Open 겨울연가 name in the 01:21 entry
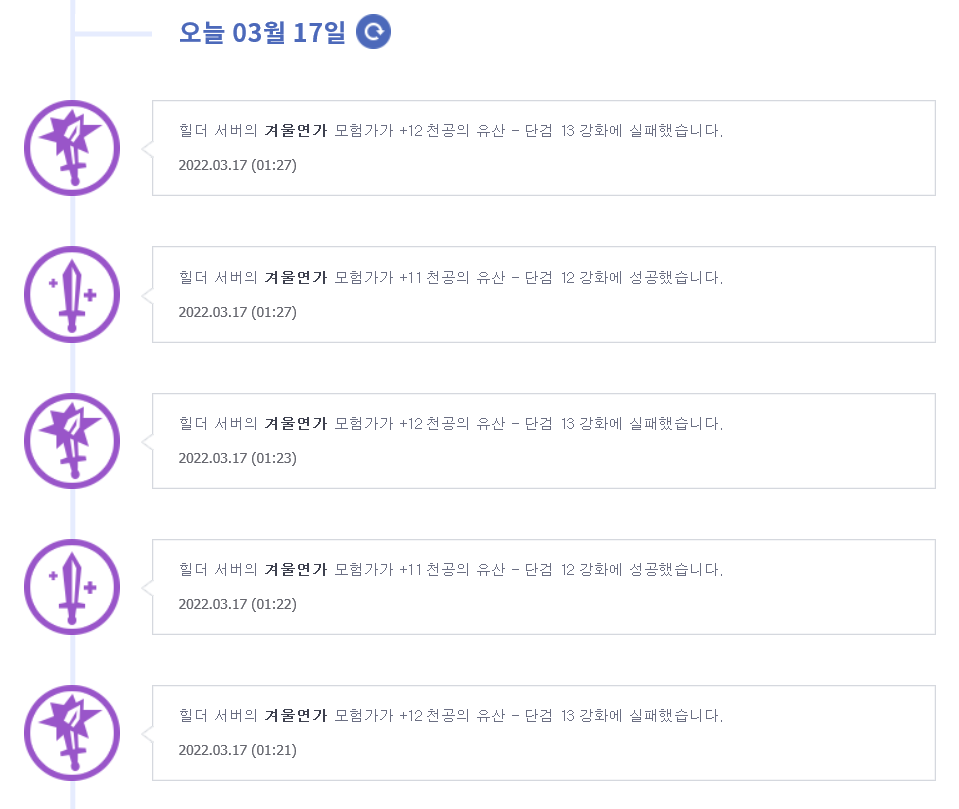The height and width of the screenshot is (809, 959). [296, 715]
